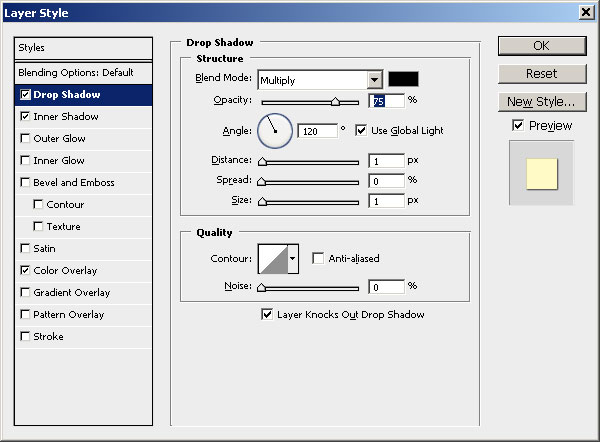600x442 pixels.
Task: Click the Opacity slider handle
Action: pos(335,101)
